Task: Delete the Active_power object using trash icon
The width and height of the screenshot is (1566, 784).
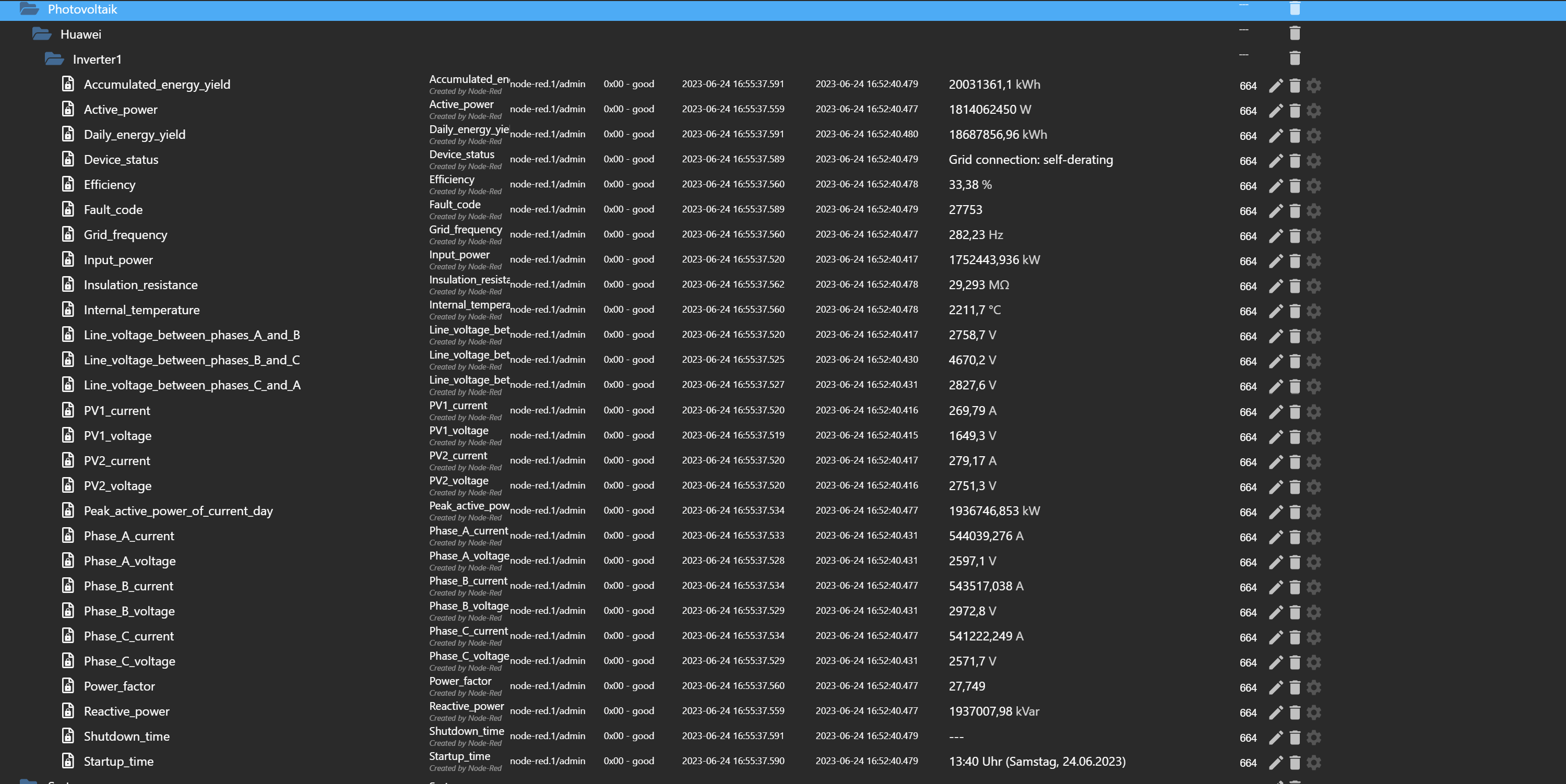Action: 1294,111
